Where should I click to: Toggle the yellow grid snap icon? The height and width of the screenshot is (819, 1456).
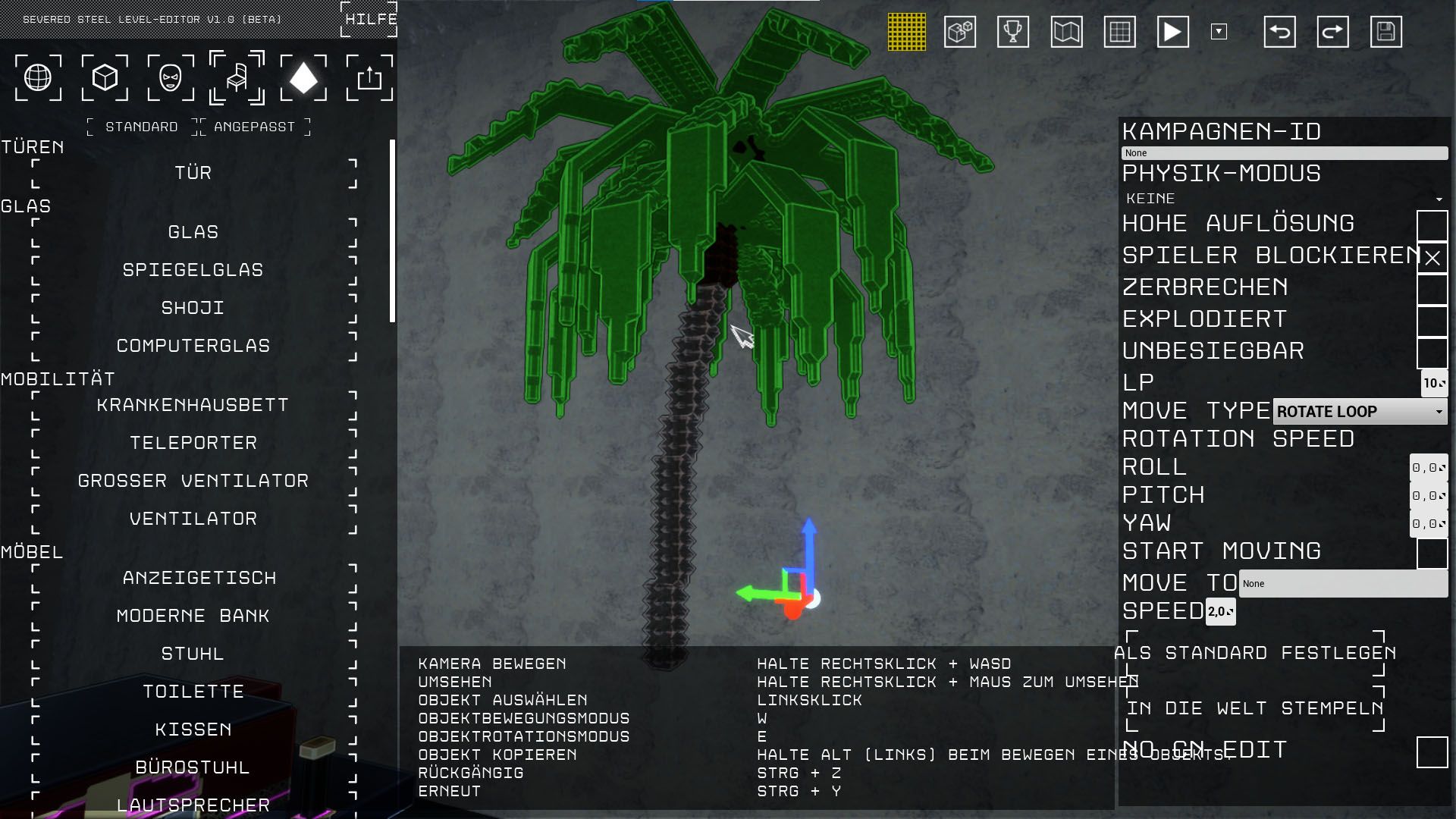(907, 32)
